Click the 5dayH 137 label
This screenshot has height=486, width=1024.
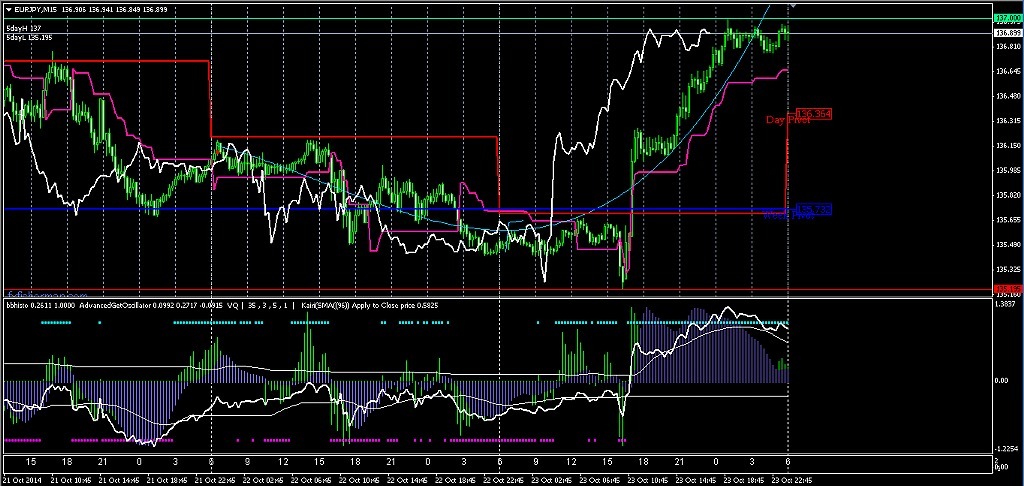pyautogui.click(x=24, y=30)
